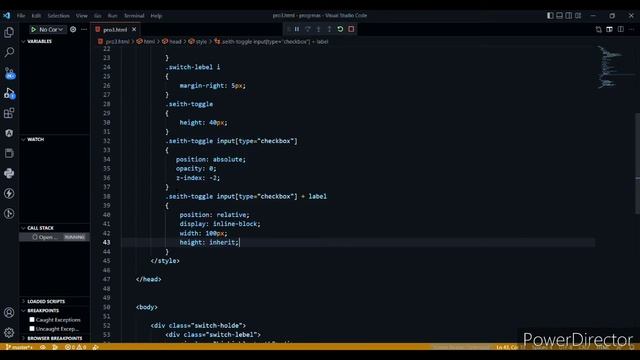Select the pro3.html editor tab
This screenshot has height=360, width=640.
point(115,29)
